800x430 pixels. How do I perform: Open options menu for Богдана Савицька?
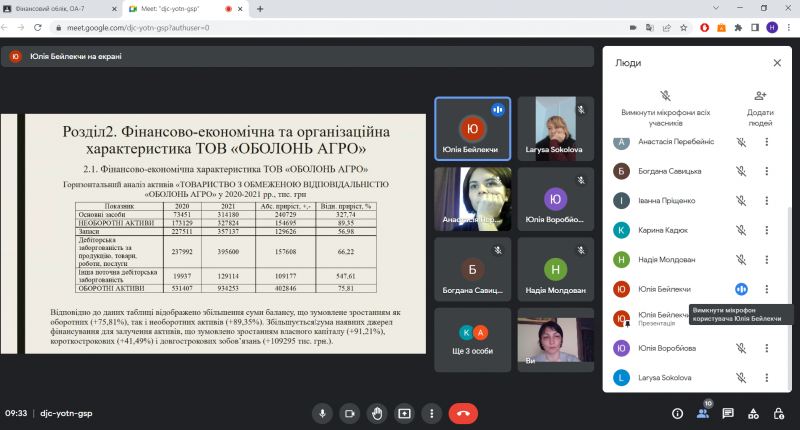click(766, 171)
